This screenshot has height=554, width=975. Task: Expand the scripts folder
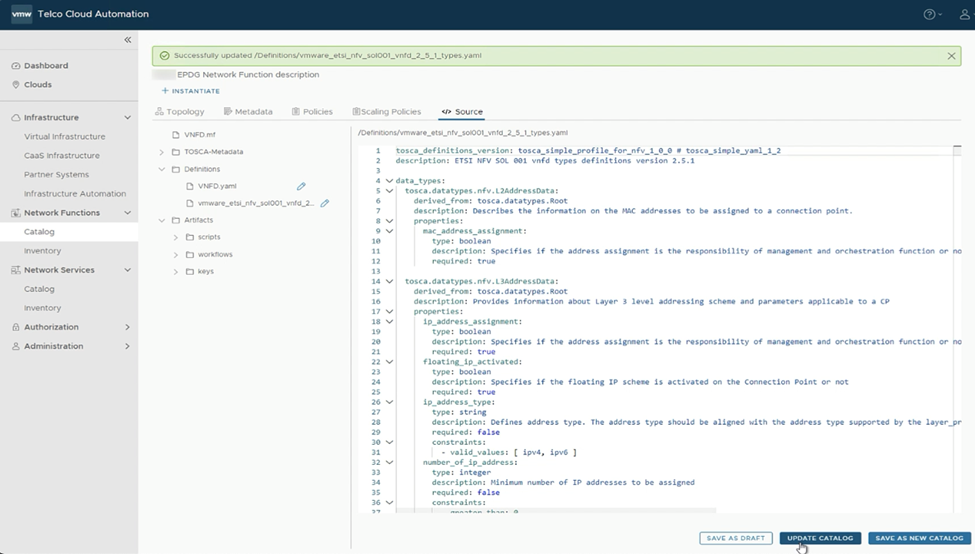176,237
